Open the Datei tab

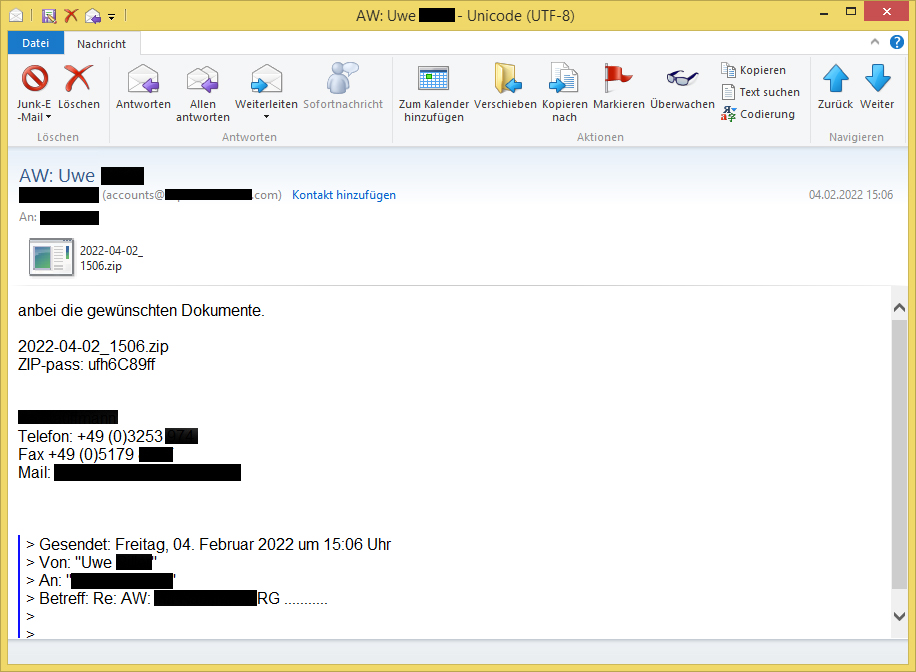tap(36, 43)
